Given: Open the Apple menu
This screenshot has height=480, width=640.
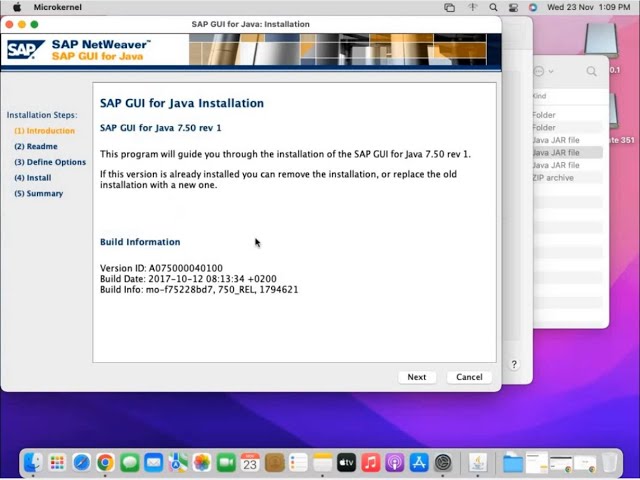Looking at the screenshot, I should 17,7.
